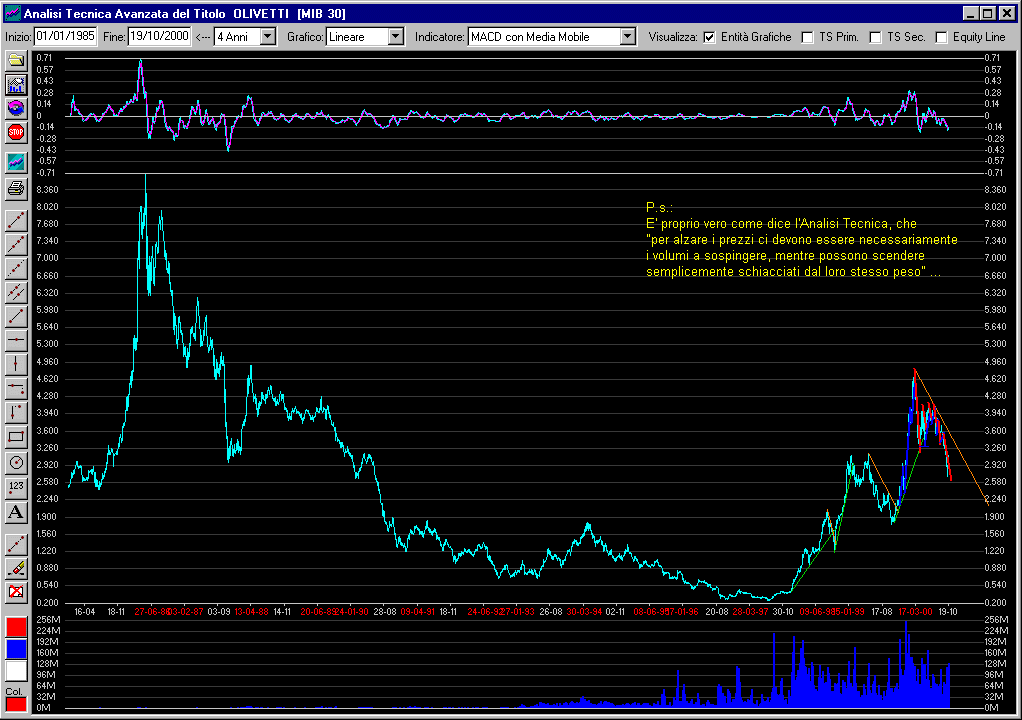
Task: Click the left arrow button after Fine date
Action: tap(203, 37)
